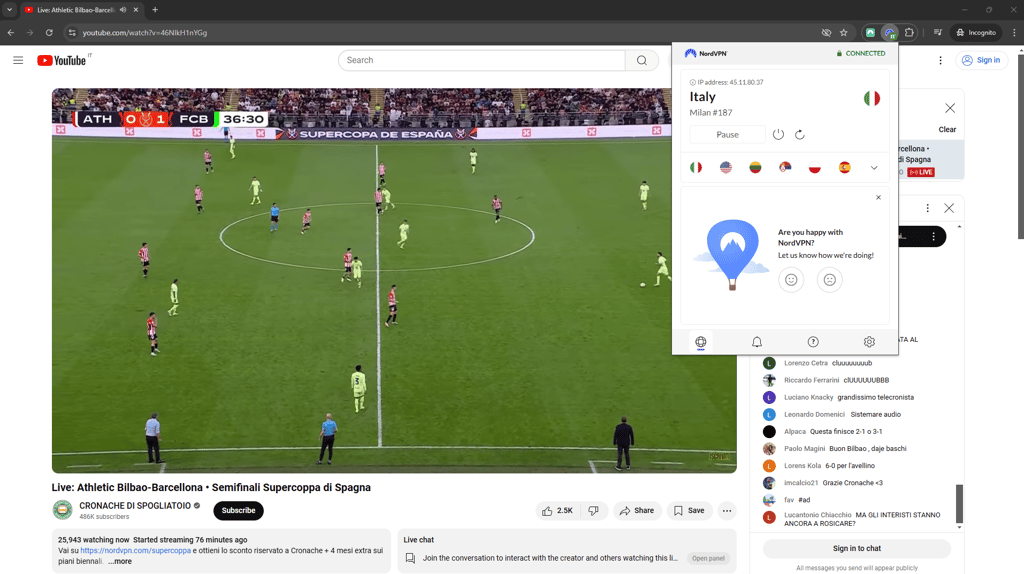
Task: Reconnect NordVPN with the refresh icon
Action: 799,135
